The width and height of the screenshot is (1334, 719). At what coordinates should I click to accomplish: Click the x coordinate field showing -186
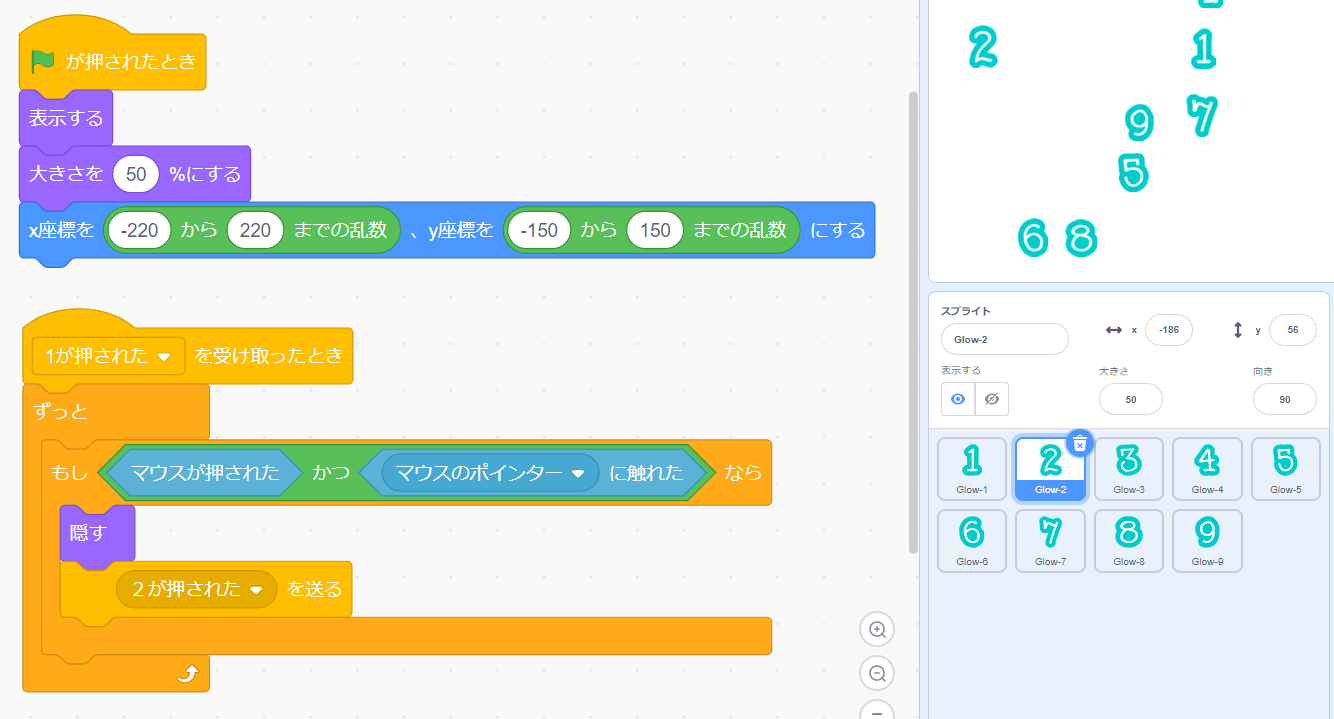(1168, 330)
